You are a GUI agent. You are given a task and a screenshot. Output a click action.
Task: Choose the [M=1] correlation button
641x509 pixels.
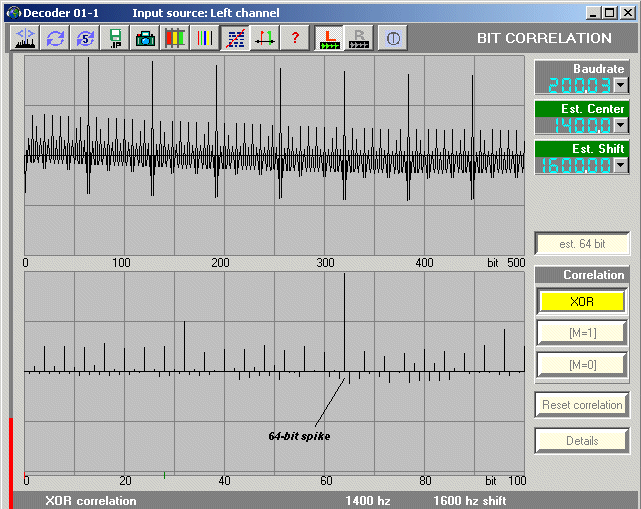(582, 333)
